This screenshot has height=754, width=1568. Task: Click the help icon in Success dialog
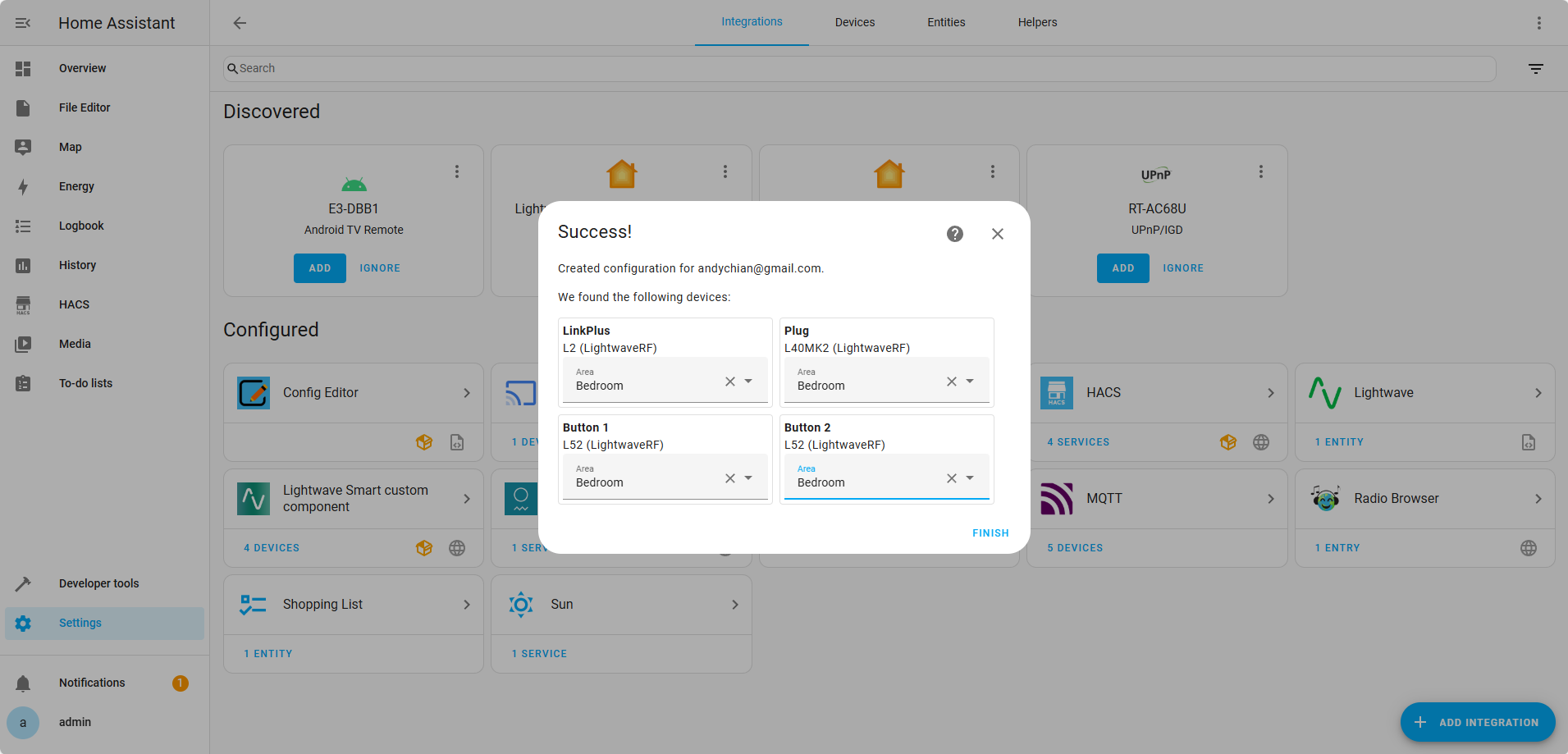coord(954,234)
